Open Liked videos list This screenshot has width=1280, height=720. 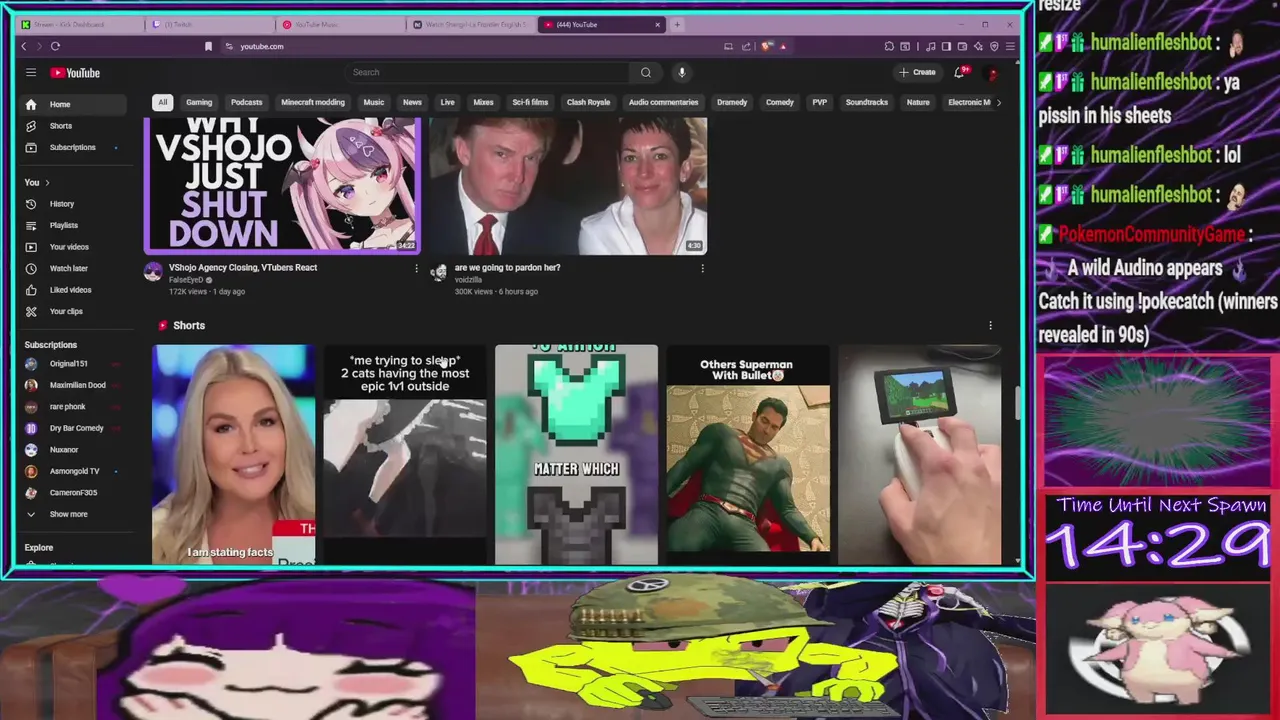coord(75,290)
